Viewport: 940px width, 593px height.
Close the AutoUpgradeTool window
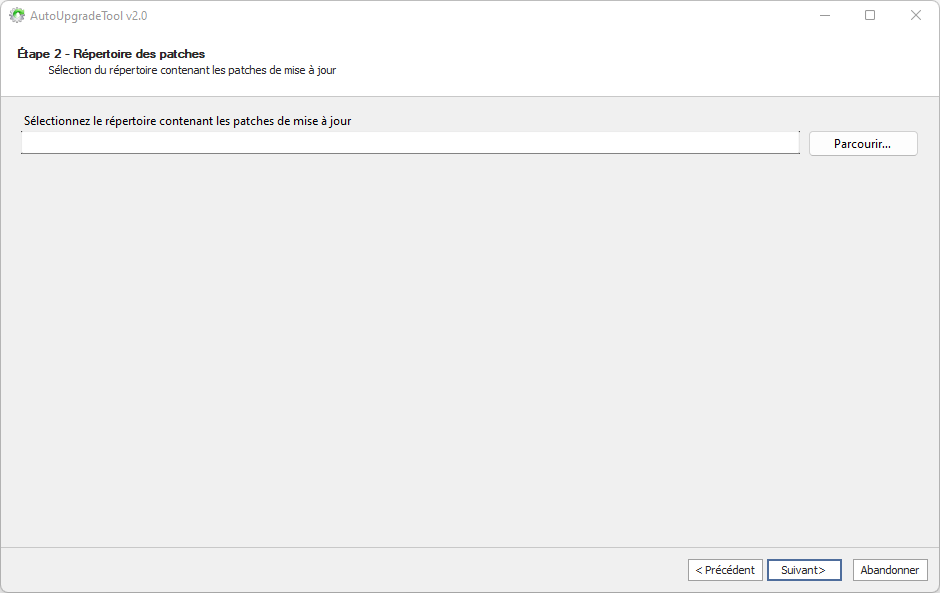[x=915, y=15]
